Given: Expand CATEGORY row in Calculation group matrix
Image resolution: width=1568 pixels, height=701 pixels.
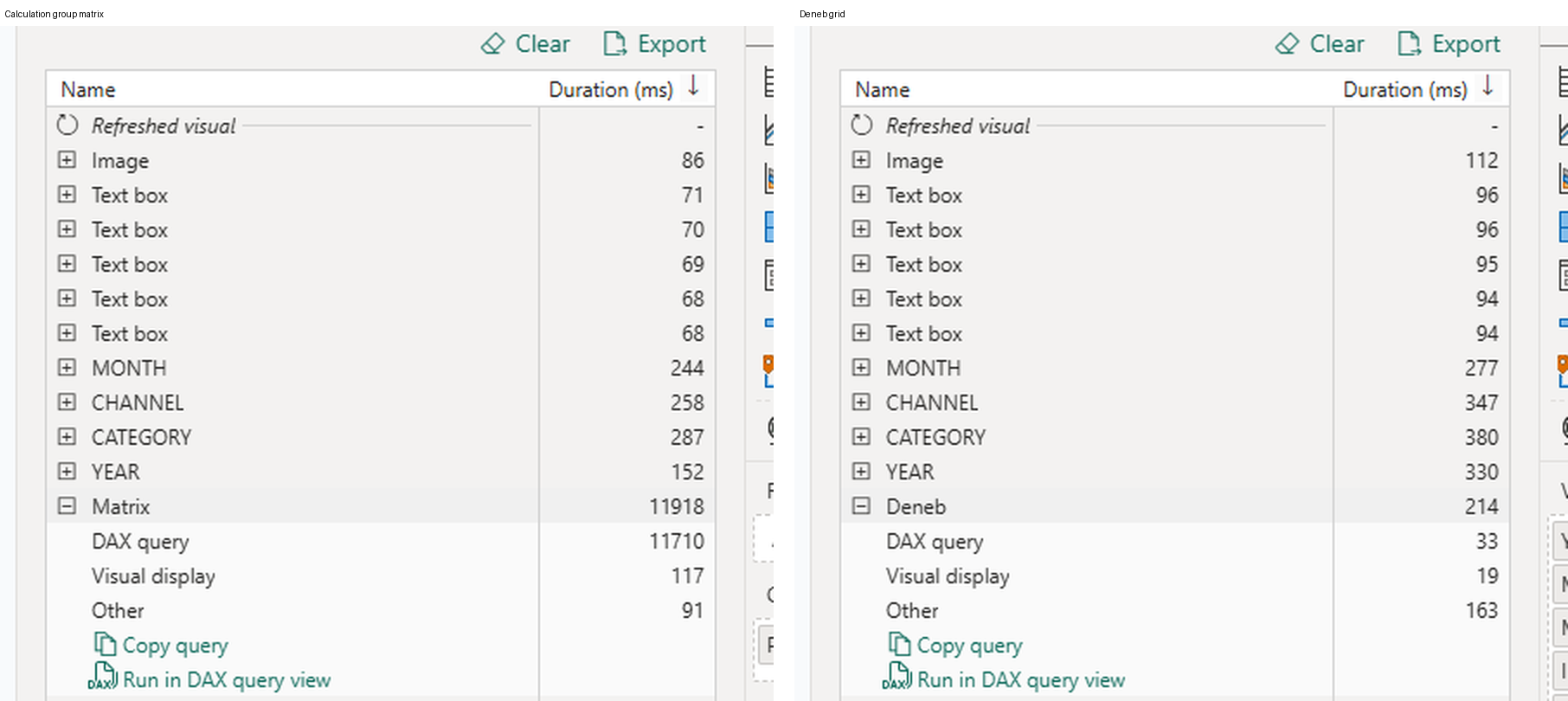Looking at the screenshot, I should coord(67,437).
